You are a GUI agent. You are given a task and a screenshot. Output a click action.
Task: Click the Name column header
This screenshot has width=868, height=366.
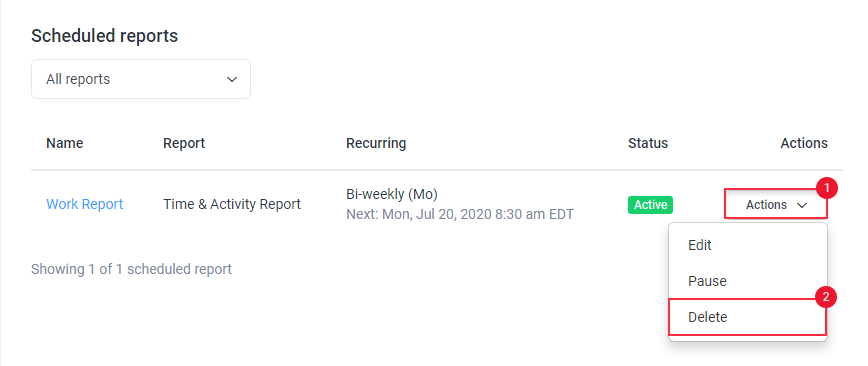tap(65, 143)
